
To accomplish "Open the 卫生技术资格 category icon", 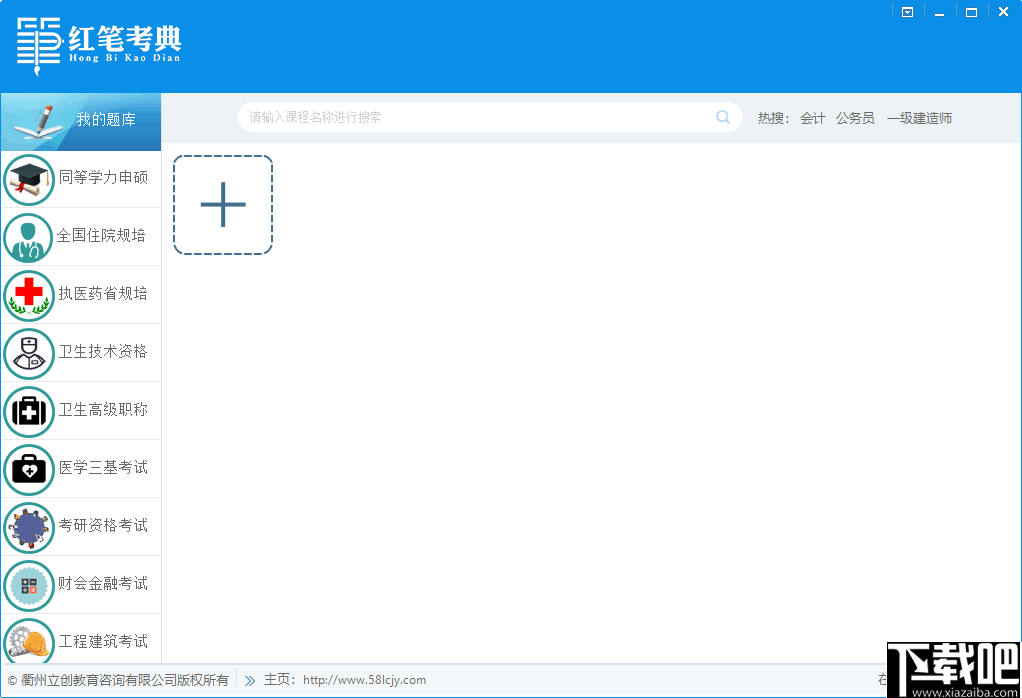I will [x=28, y=353].
